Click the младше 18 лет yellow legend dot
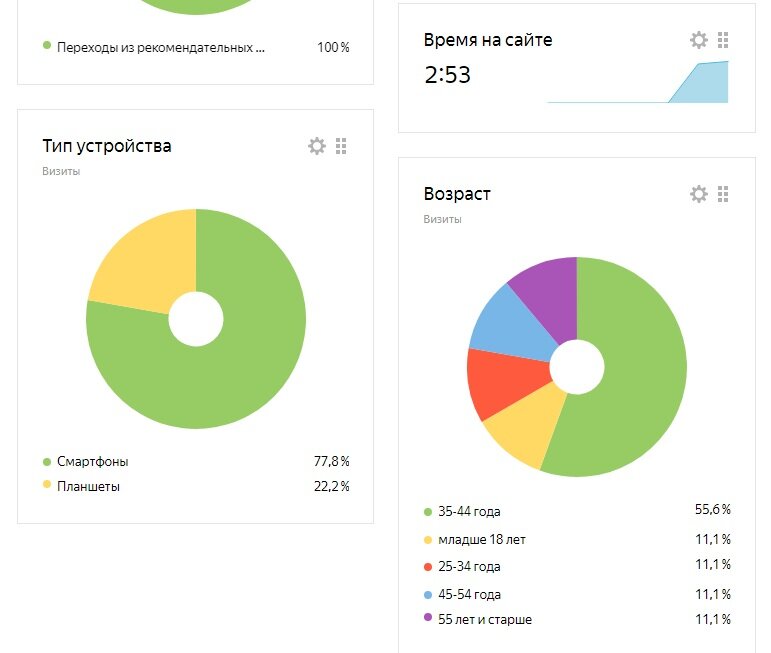 428,540
